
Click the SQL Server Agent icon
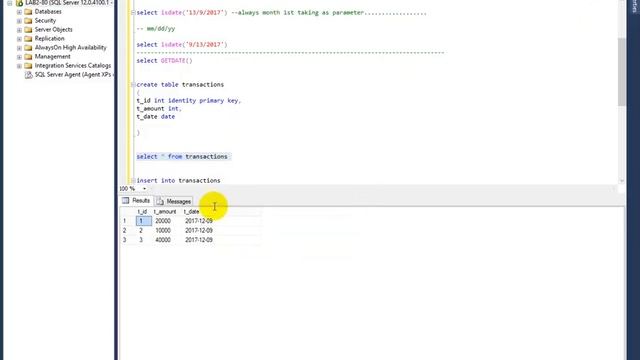(28, 75)
